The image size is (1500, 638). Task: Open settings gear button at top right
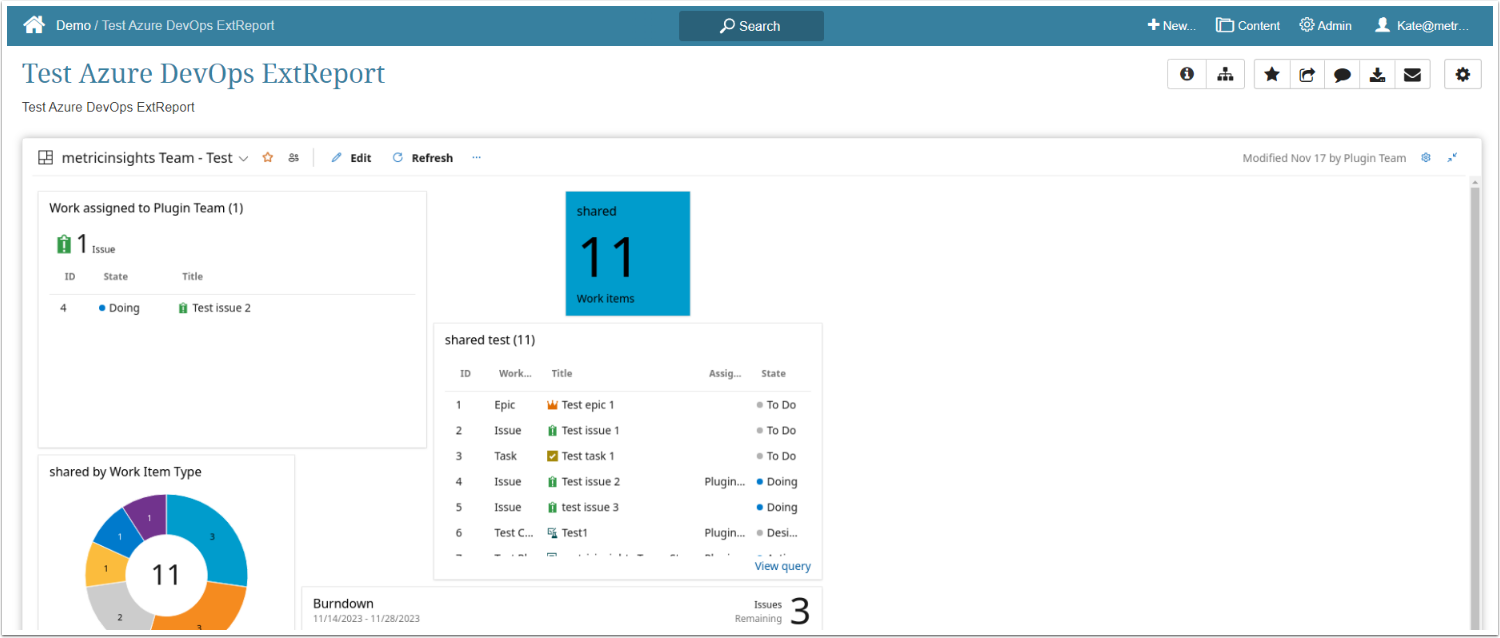click(1462, 74)
